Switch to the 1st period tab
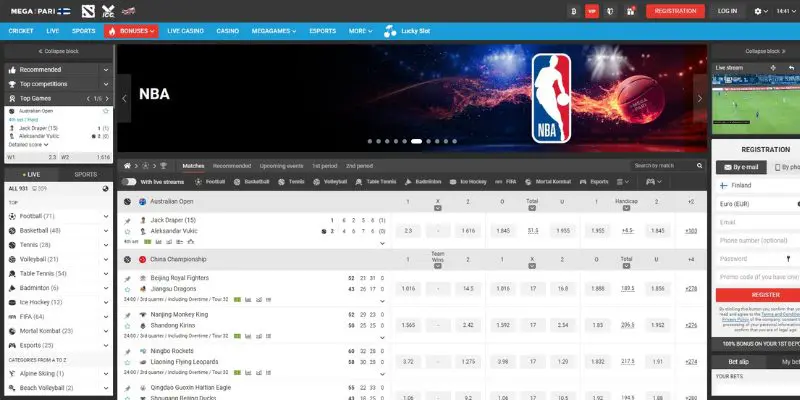Screen dimensions: 800x400 324,166
